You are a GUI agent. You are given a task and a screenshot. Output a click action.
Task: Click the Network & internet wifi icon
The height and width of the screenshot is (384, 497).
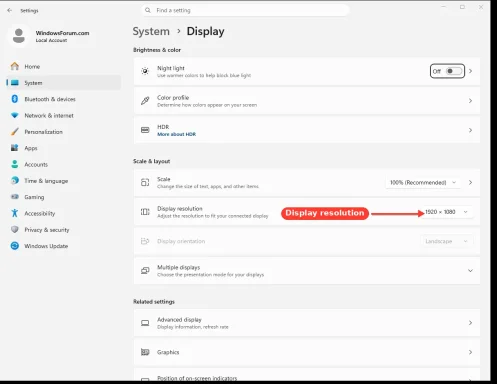click(15, 115)
